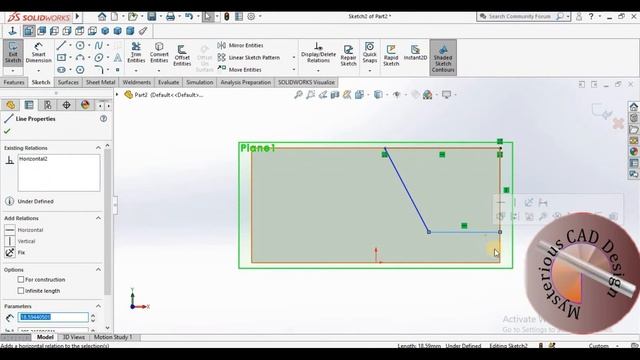Open the Offset Entities tool
Viewport: 640px width, 360px height.
point(182,55)
